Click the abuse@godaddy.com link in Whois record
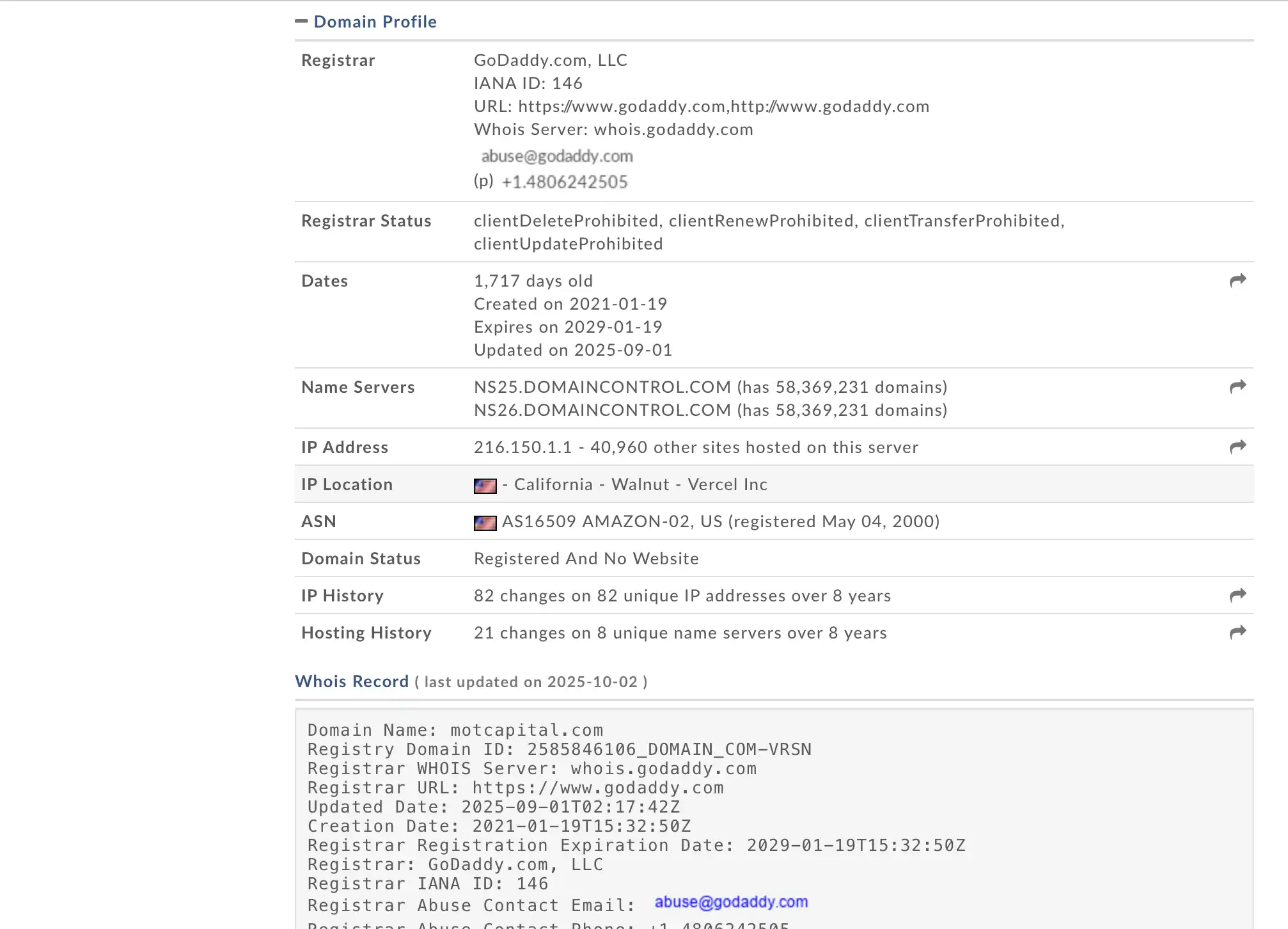Viewport: 1288px width, 929px height. tap(731, 902)
